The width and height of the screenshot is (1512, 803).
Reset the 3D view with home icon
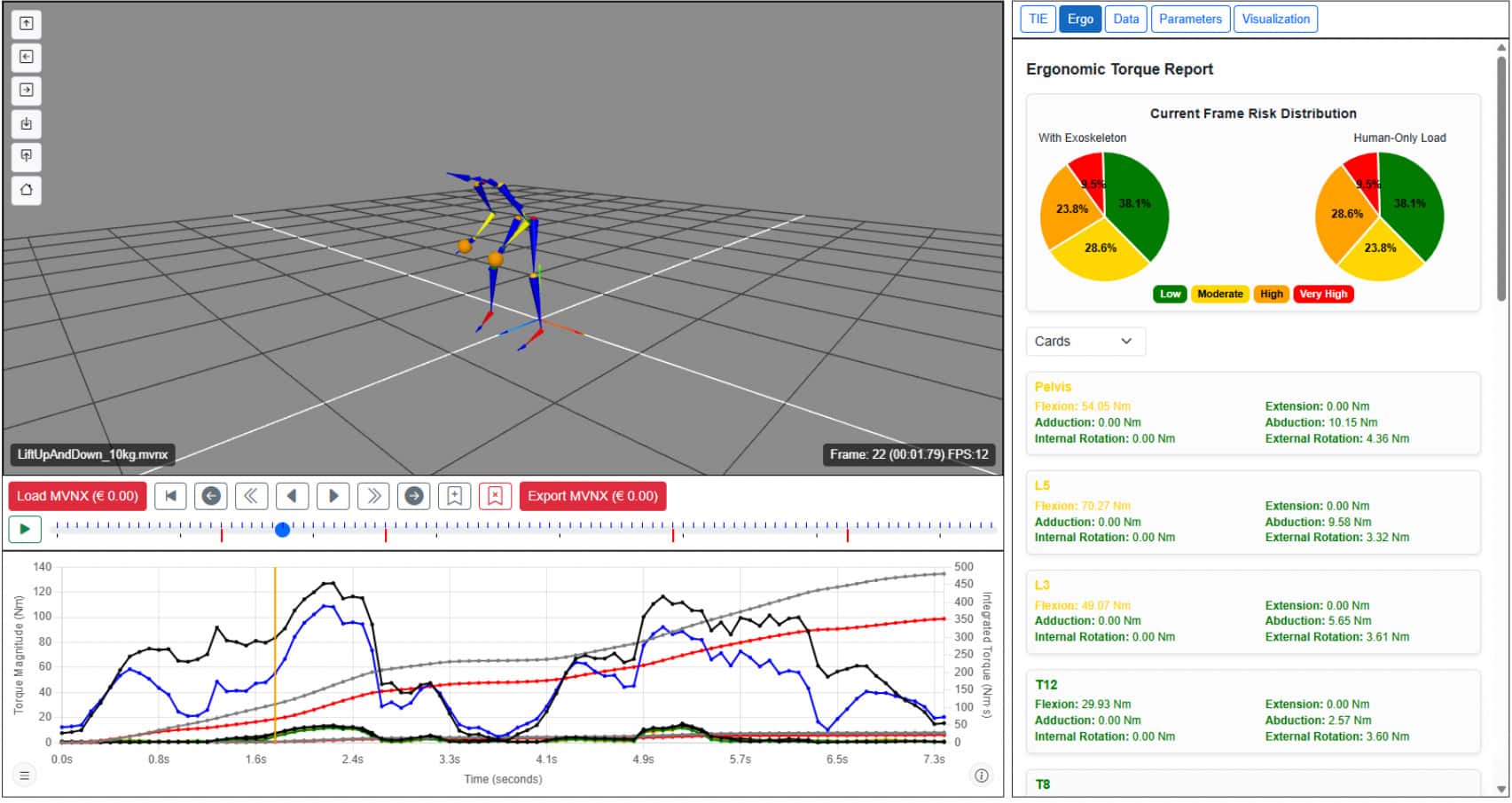(27, 190)
